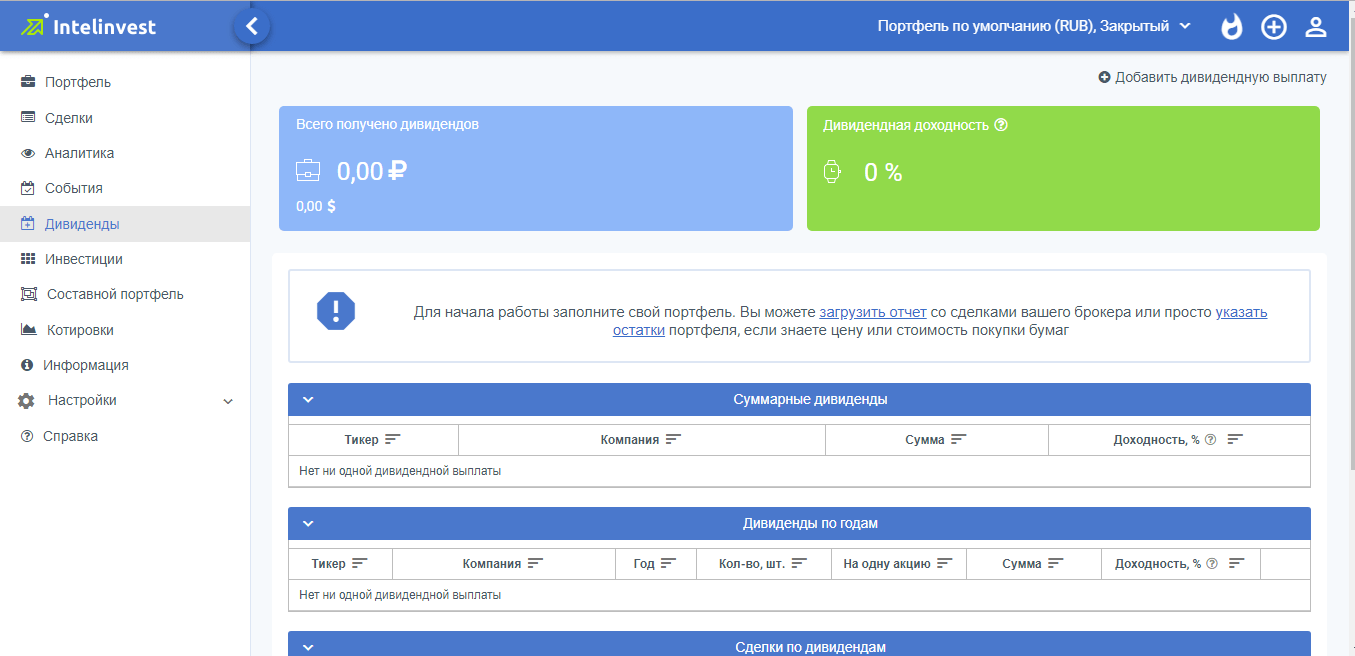Image resolution: width=1355 pixels, height=656 pixels.
Task: Collapse the Дивиденды по годам panel
Action: point(308,524)
